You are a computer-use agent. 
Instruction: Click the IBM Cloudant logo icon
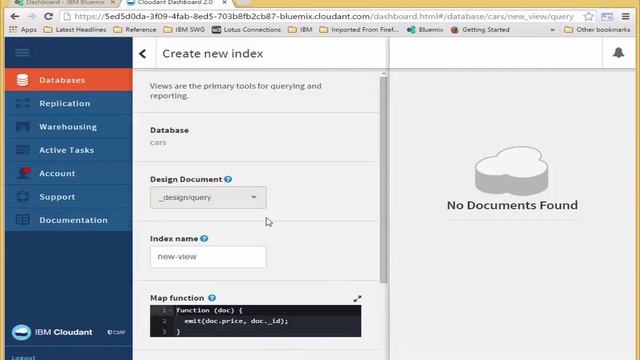click(x=21, y=332)
